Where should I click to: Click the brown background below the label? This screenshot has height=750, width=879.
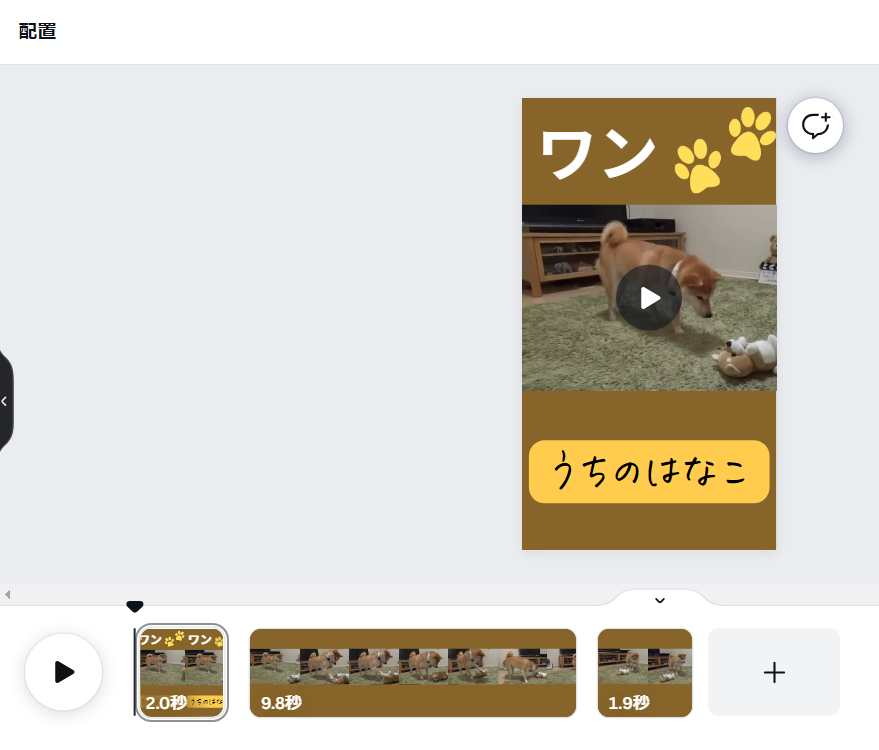point(649,527)
